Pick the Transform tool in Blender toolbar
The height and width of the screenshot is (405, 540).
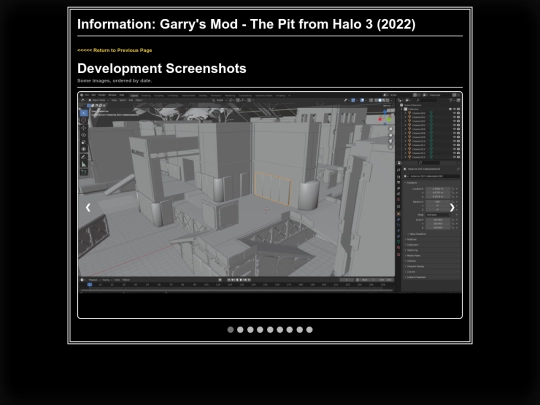coord(84,149)
